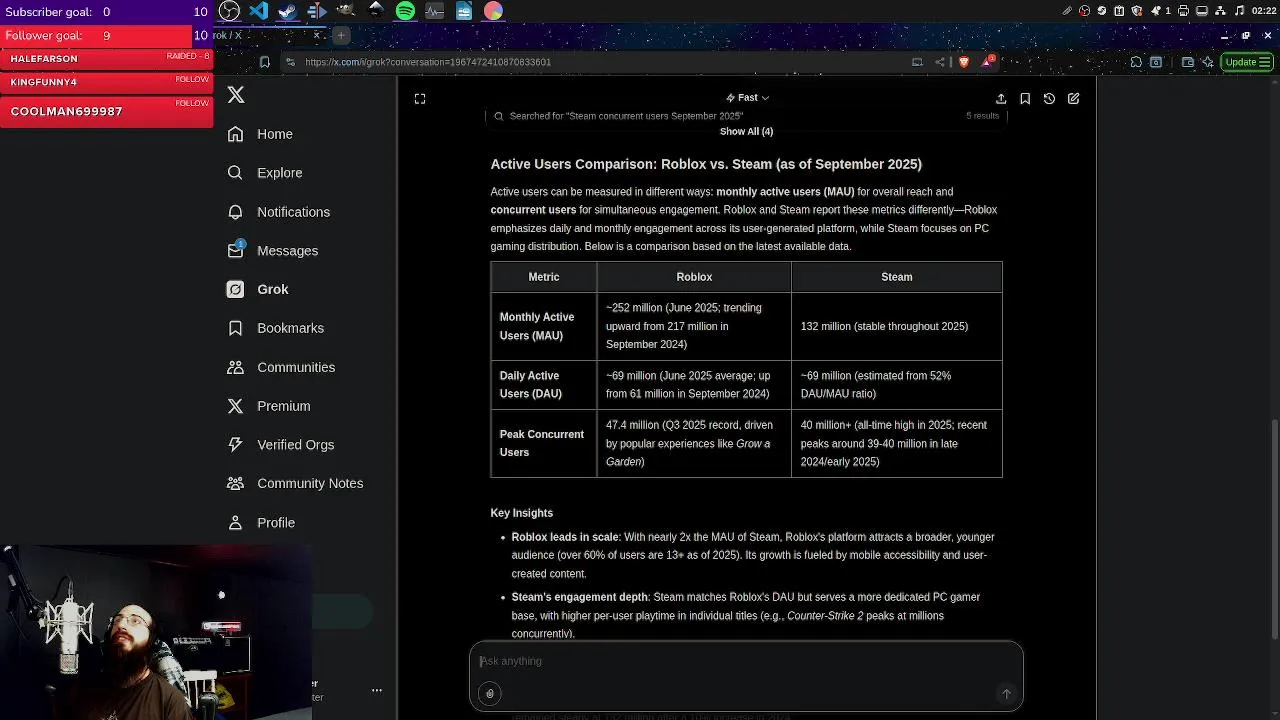The image size is (1280, 720).
Task: Toggle Grok fullscreen expand icon
Action: coord(420,99)
